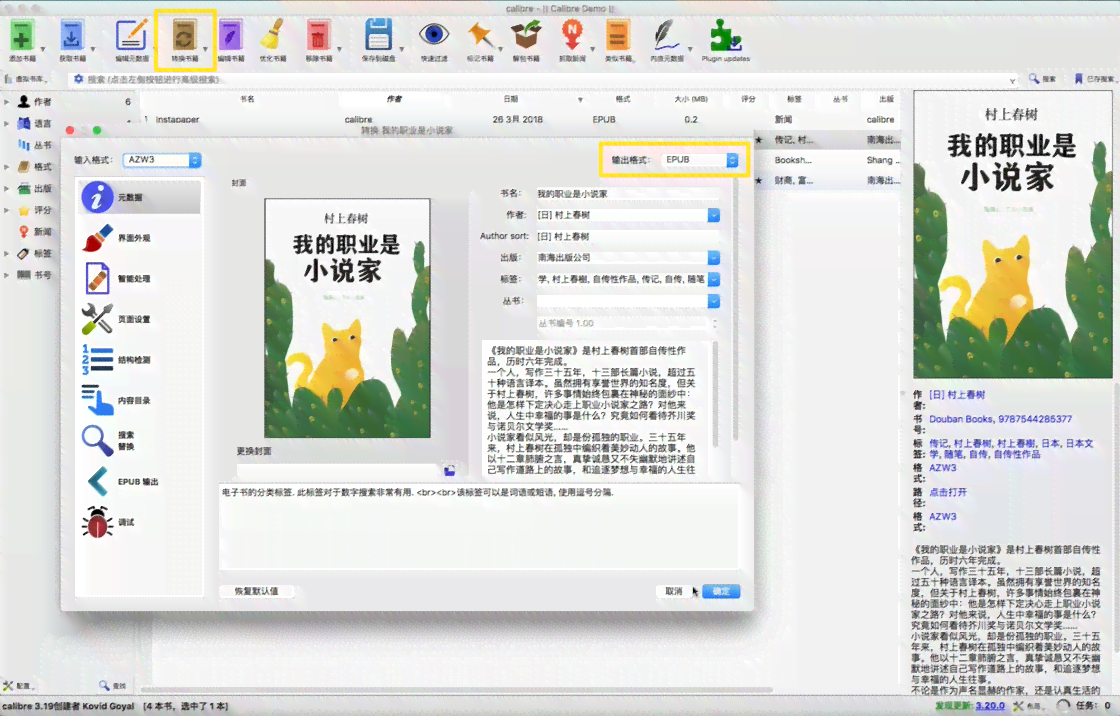
Task: Confirm conversion with the blue OK button
Action: (721, 591)
